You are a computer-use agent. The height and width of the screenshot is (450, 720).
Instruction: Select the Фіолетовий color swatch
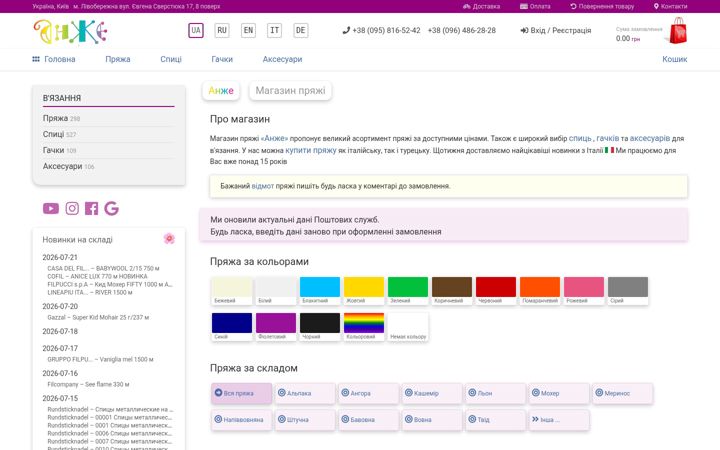(x=276, y=327)
